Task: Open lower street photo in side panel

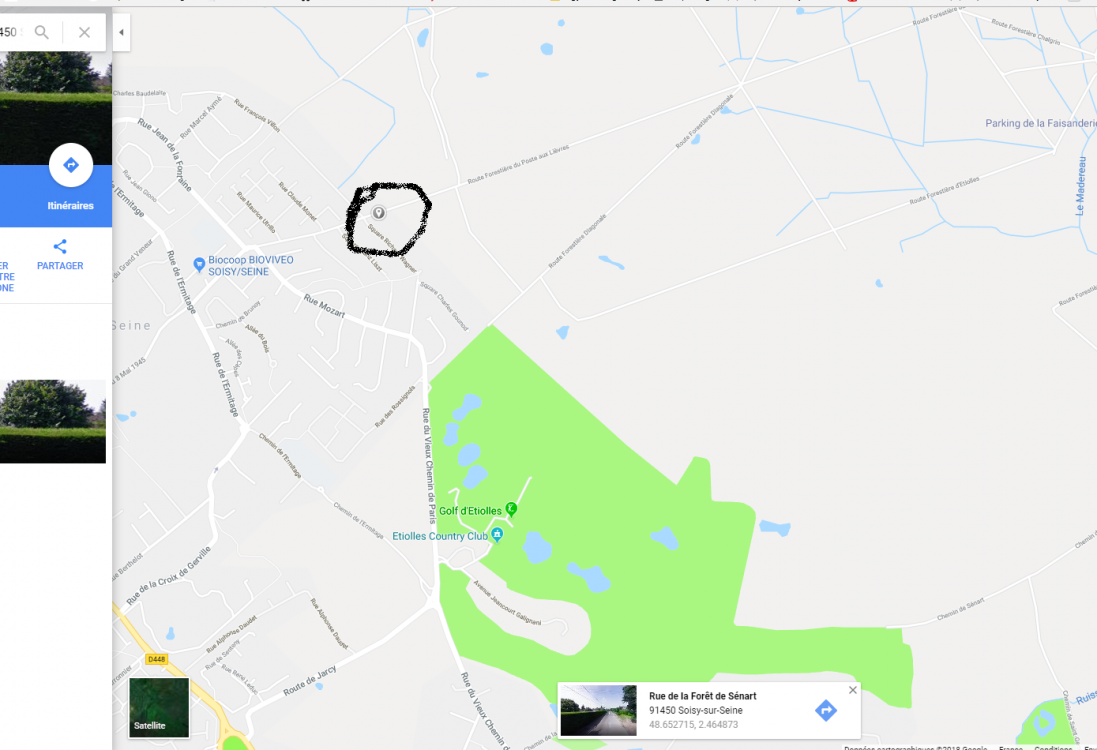Action: pos(52,421)
